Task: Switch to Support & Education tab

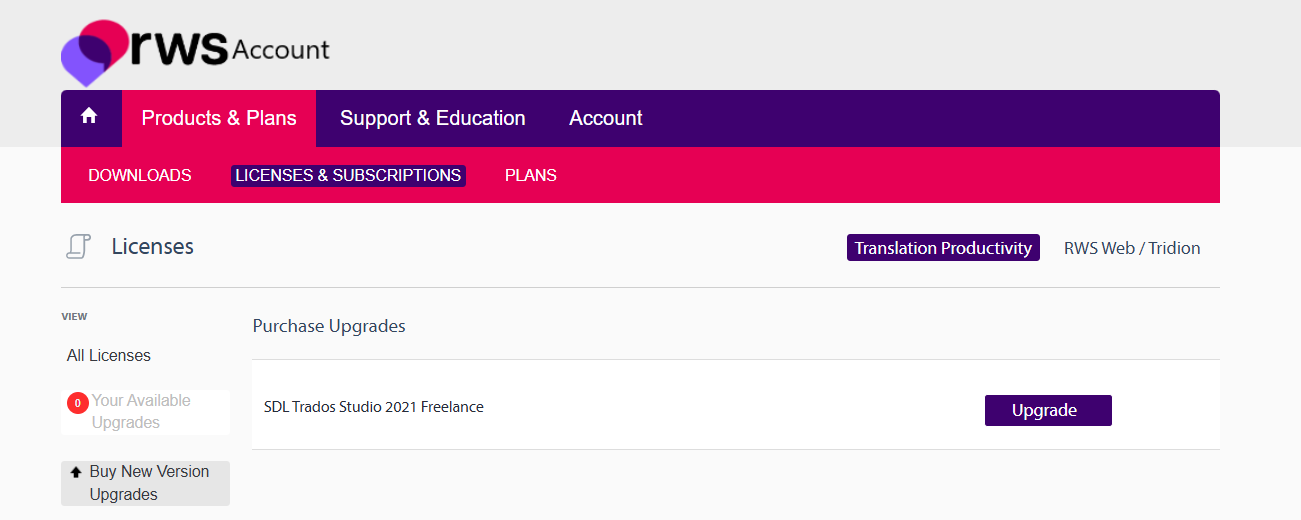Action: 432,118
